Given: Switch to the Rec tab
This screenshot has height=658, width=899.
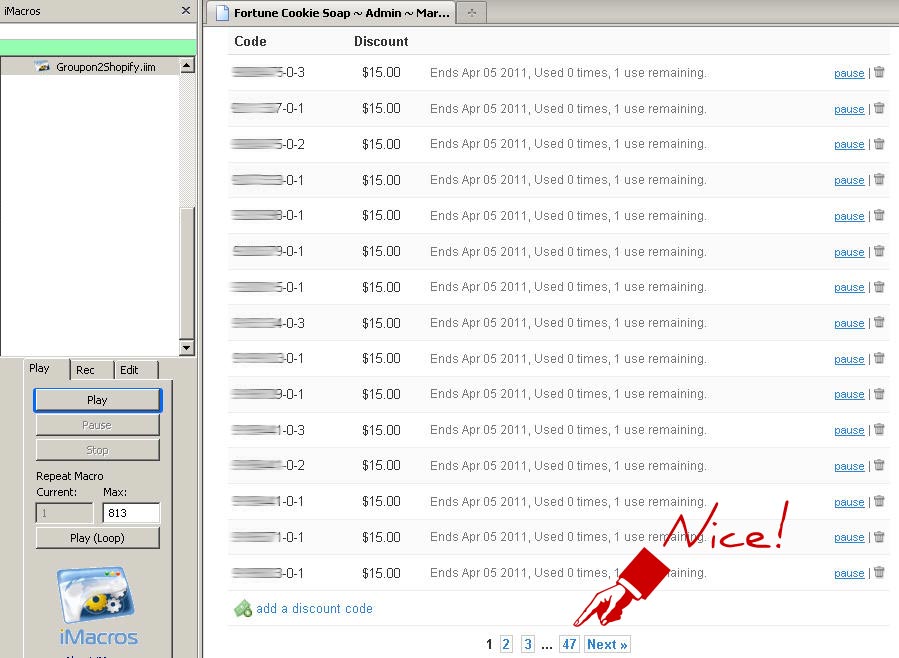Looking at the screenshot, I should 86,370.
